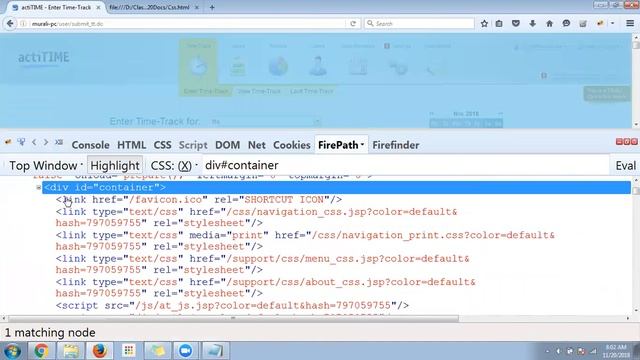640x360 pixels.
Task: Open Zoom from the taskbar
Action: (185, 351)
